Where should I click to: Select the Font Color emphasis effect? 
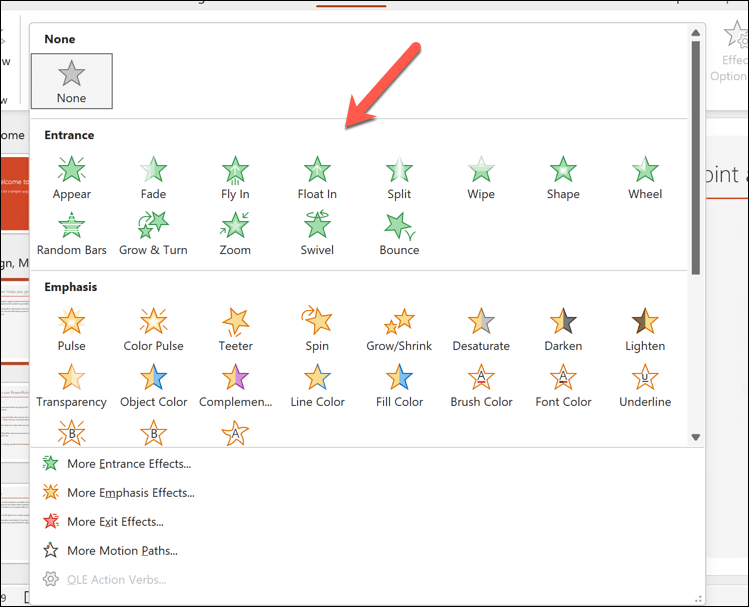563,386
